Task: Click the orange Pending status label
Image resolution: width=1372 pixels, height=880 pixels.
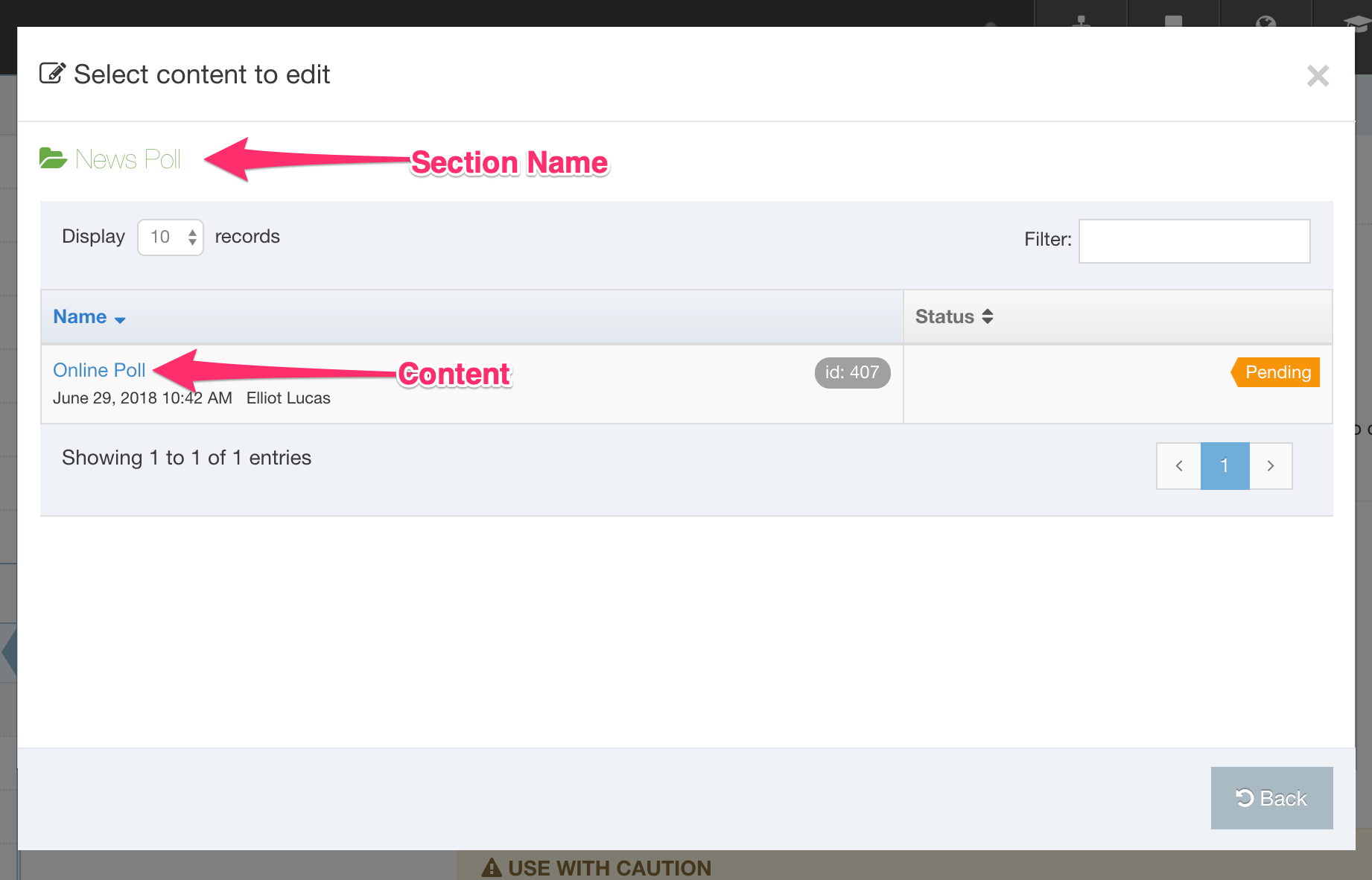Action: [x=1277, y=372]
